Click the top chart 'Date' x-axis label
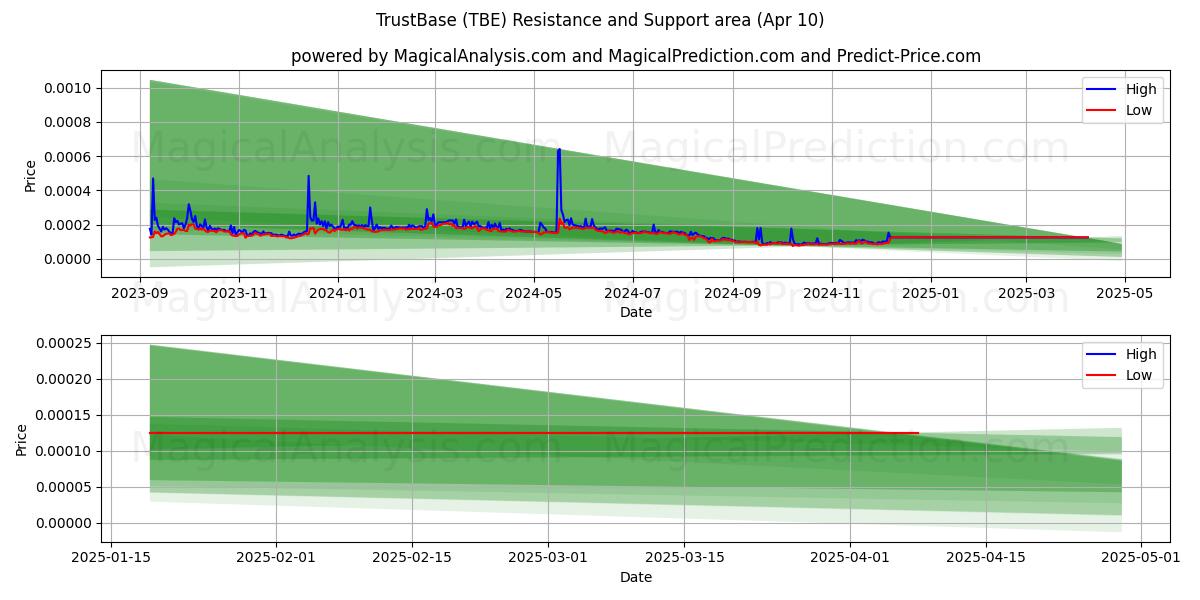This screenshot has width=1200, height=600. coord(636,312)
